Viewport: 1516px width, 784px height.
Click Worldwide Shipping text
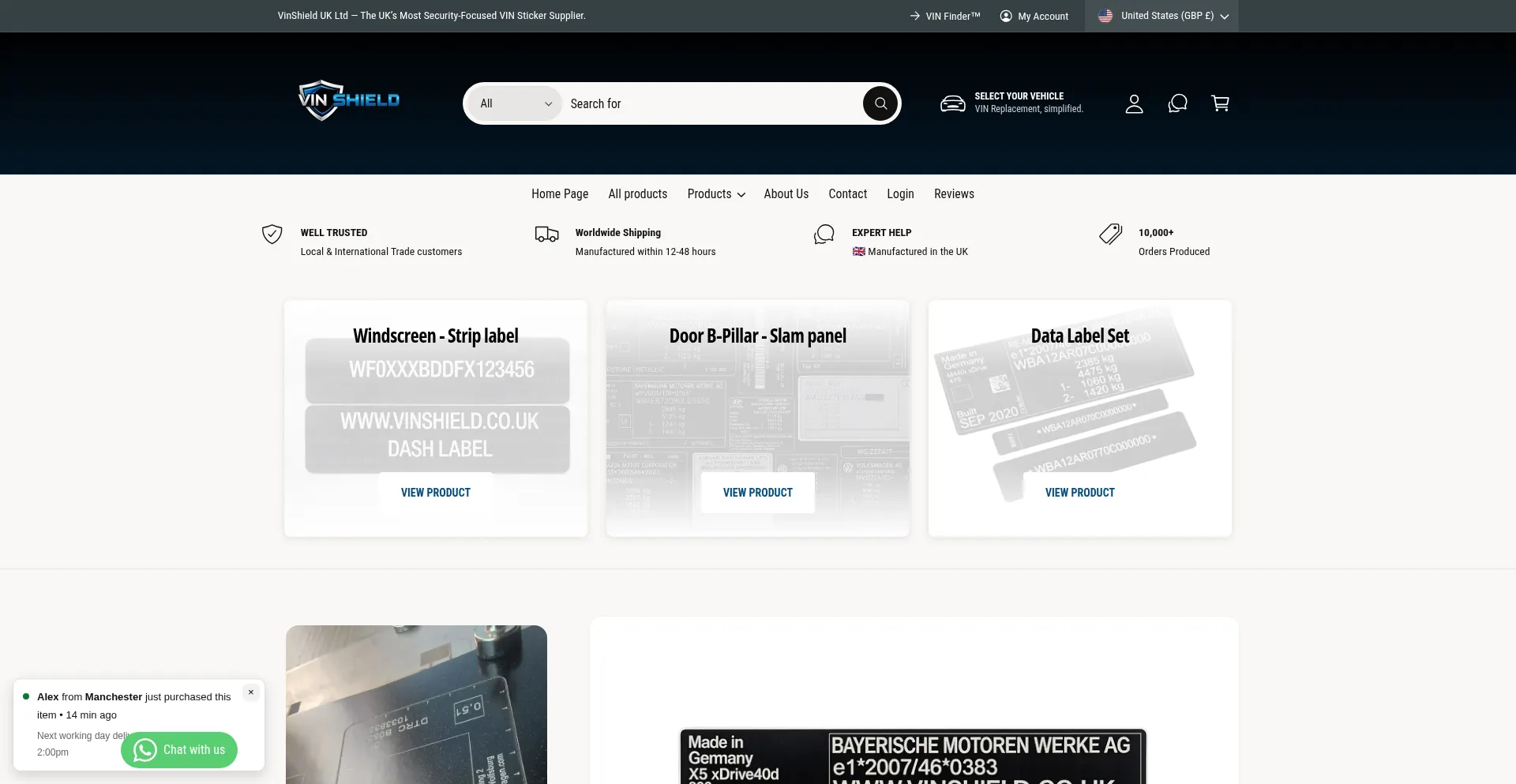618,233
